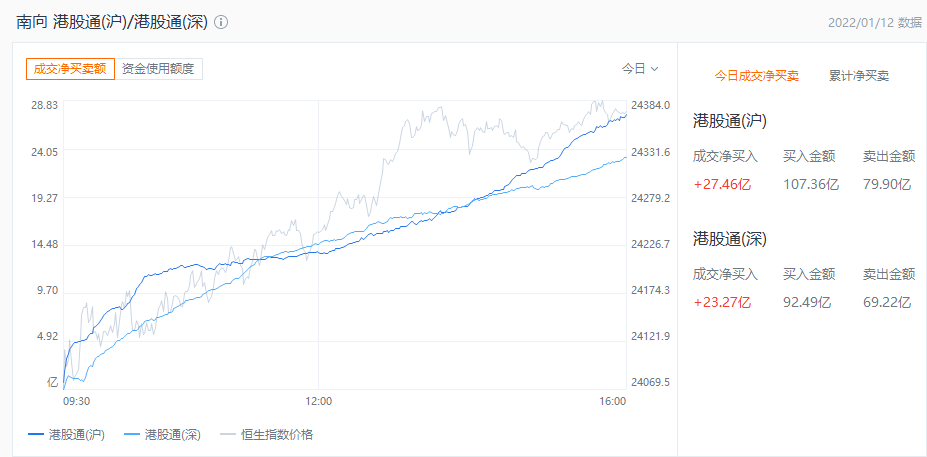Click the 79.90亿 sell amount
Image resolution: width=927 pixels, height=457 pixels.
886,184
